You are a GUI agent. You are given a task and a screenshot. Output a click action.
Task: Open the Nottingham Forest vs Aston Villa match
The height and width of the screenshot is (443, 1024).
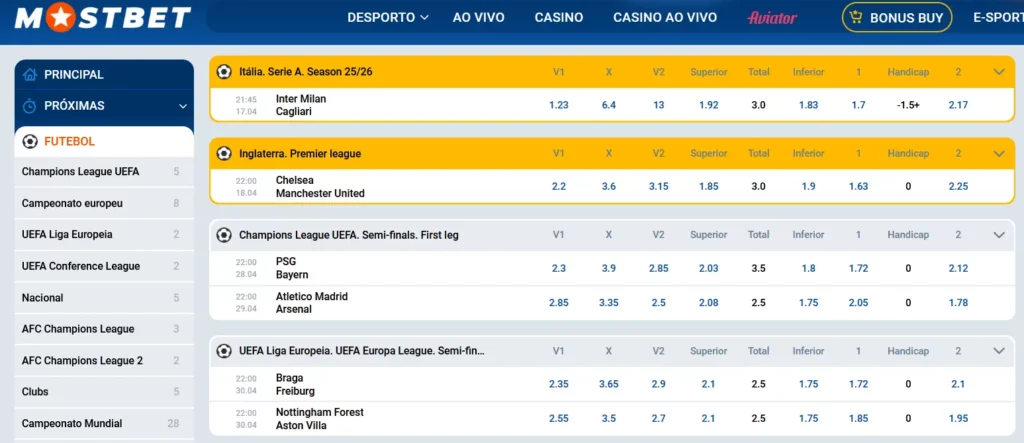coord(320,419)
